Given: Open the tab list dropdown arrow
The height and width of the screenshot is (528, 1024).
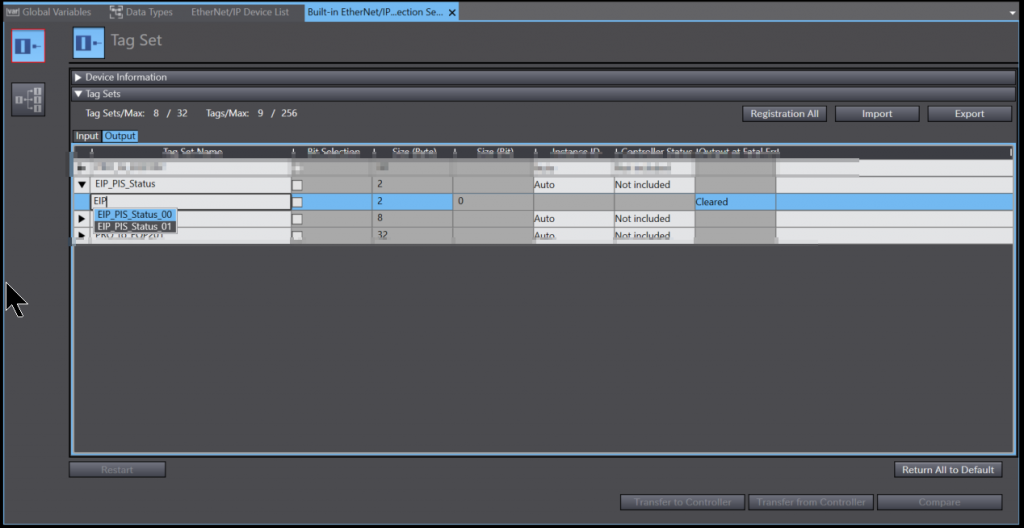Looking at the screenshot, I should click(x=1011, y=13).
